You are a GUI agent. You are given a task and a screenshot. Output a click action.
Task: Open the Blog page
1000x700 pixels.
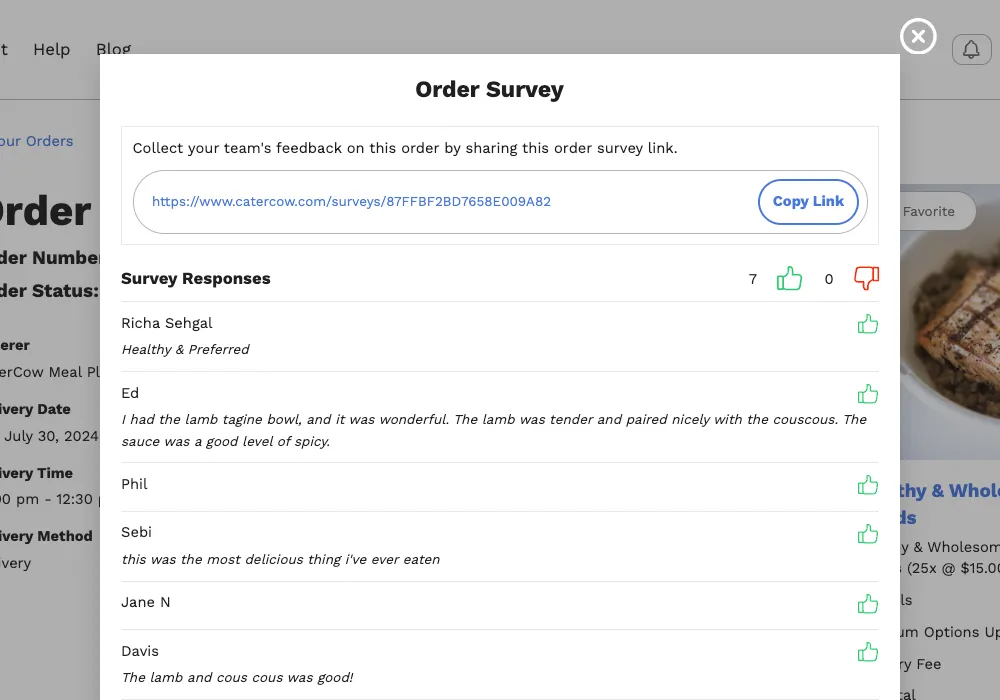[113, 49]
